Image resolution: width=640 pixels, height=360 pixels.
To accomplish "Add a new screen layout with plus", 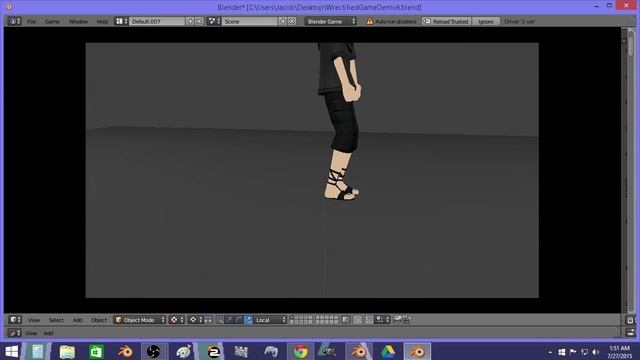I will coord(190,21).
